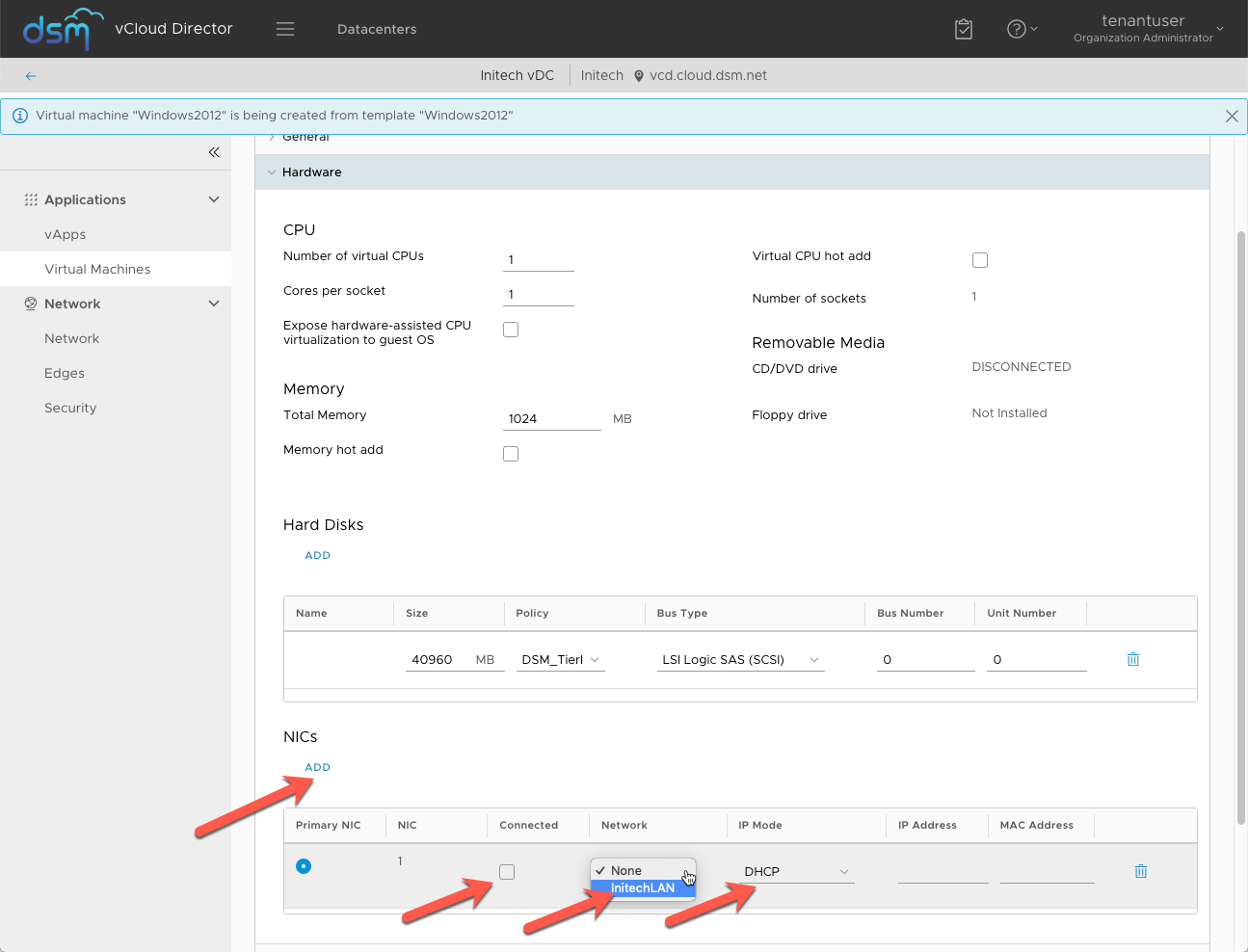1248x952 pixels.
Task: Click the DISCONNECTED CD/DVD drive status
Action: [x=1022, y=367]
